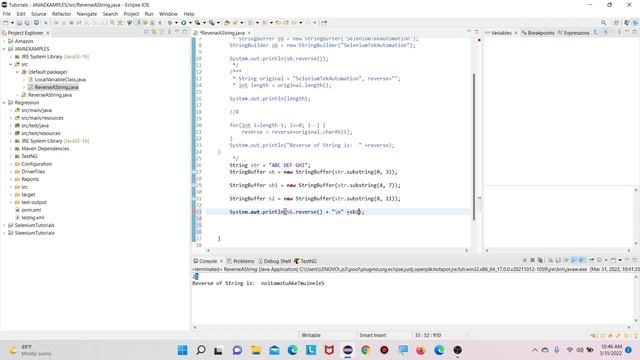The image size is (640, 360).
Task: Open New file dropdown arrow
Action: click(12, 23)
